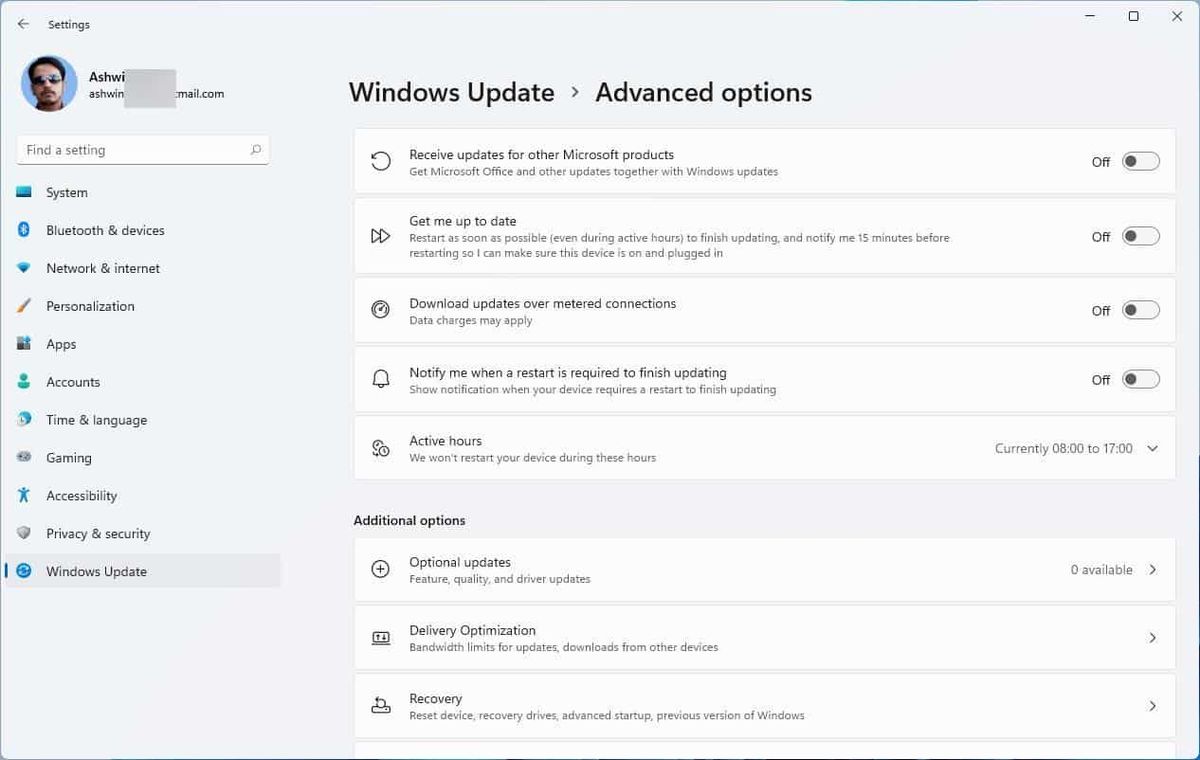Click the Additional options heading
The width and height of the screenshot is (1200, 760).
coord(409,520)
